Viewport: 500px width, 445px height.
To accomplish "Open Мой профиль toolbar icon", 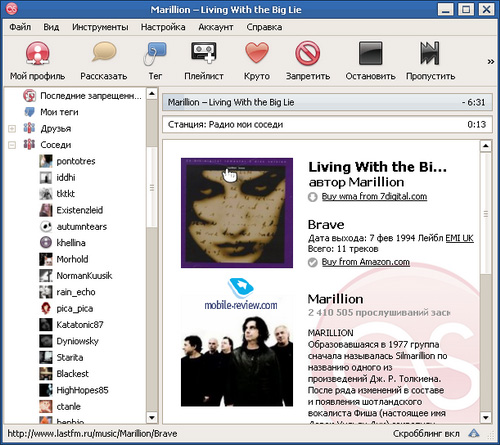I will pos(37,53).
